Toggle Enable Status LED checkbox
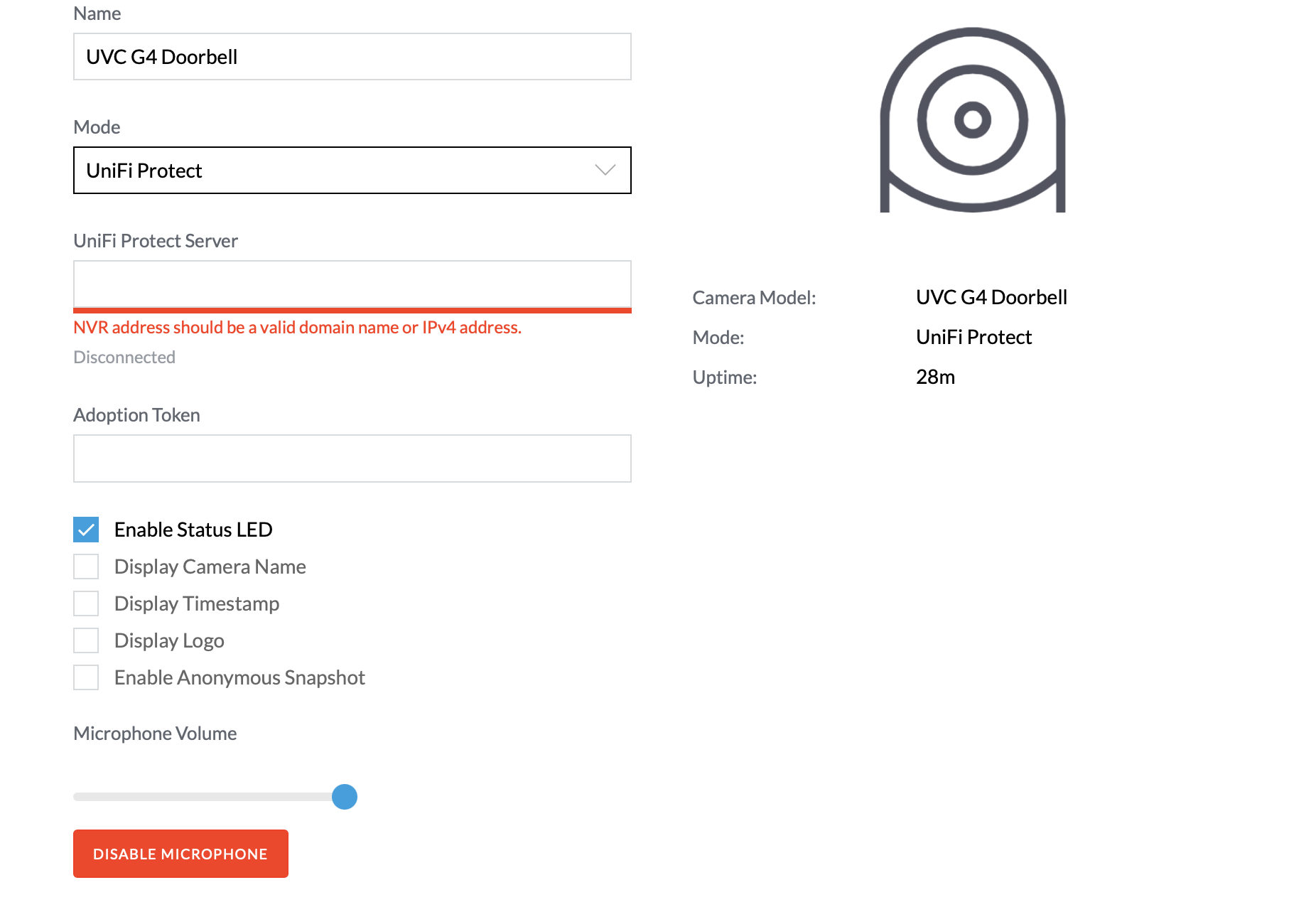Image resolution: width=1316 pixels, height=907 pixels. click(x=86, y=530)
